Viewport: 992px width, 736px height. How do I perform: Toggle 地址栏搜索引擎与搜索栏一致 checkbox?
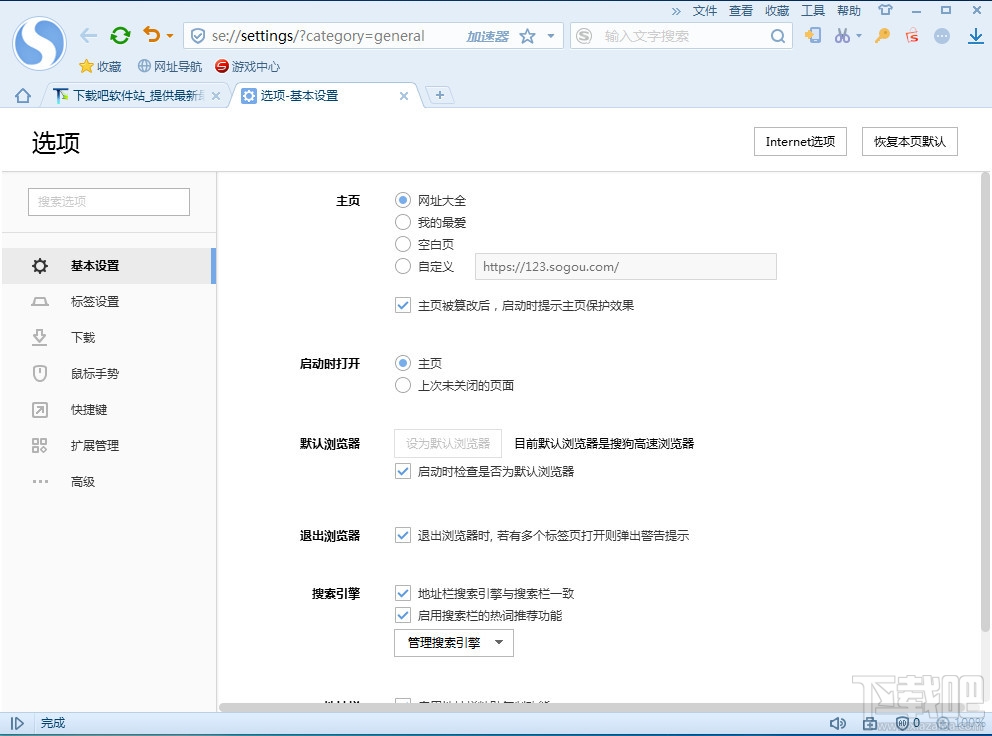[x=402, y=593]
